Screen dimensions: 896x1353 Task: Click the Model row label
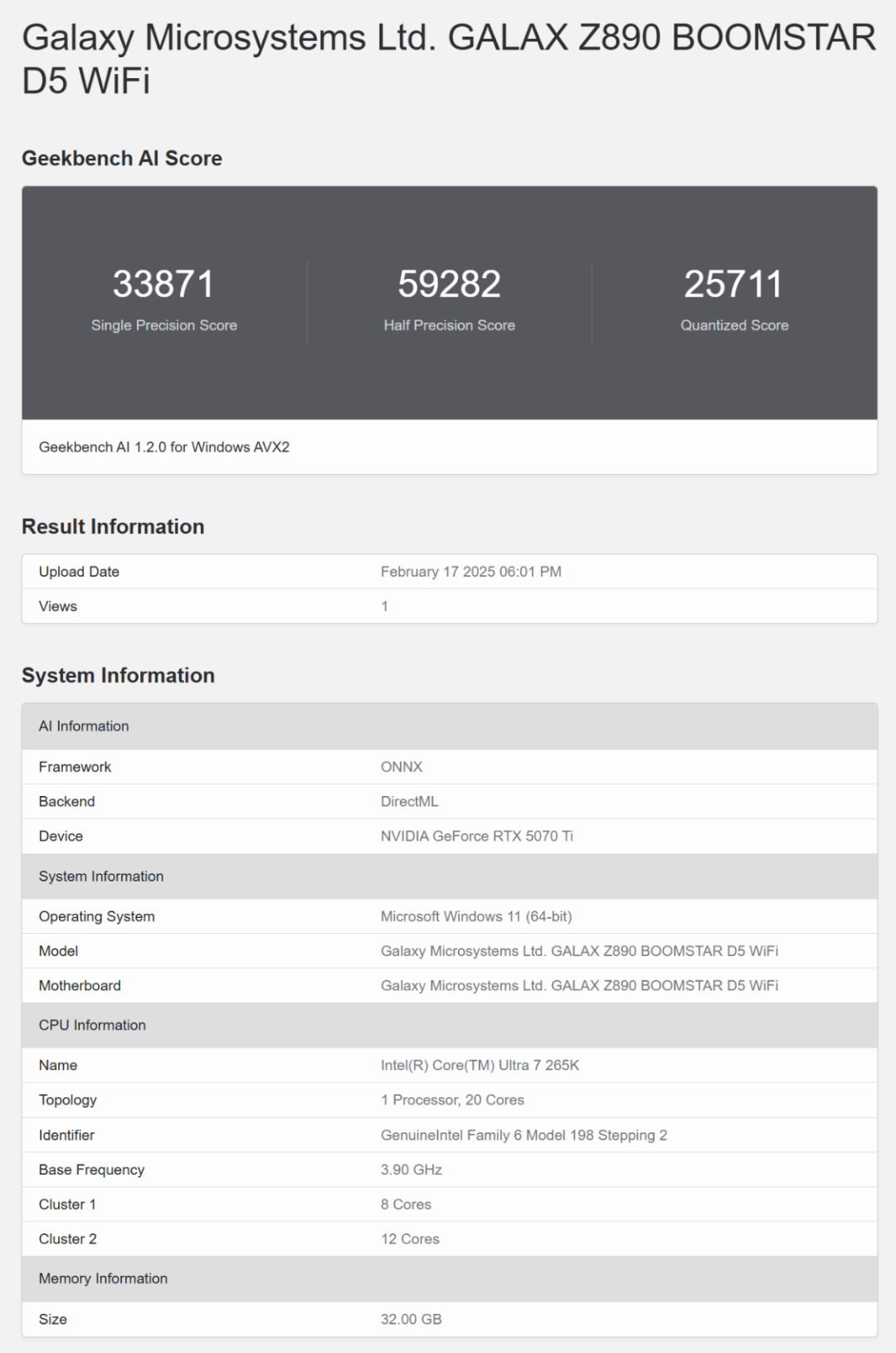click(58, 951)
